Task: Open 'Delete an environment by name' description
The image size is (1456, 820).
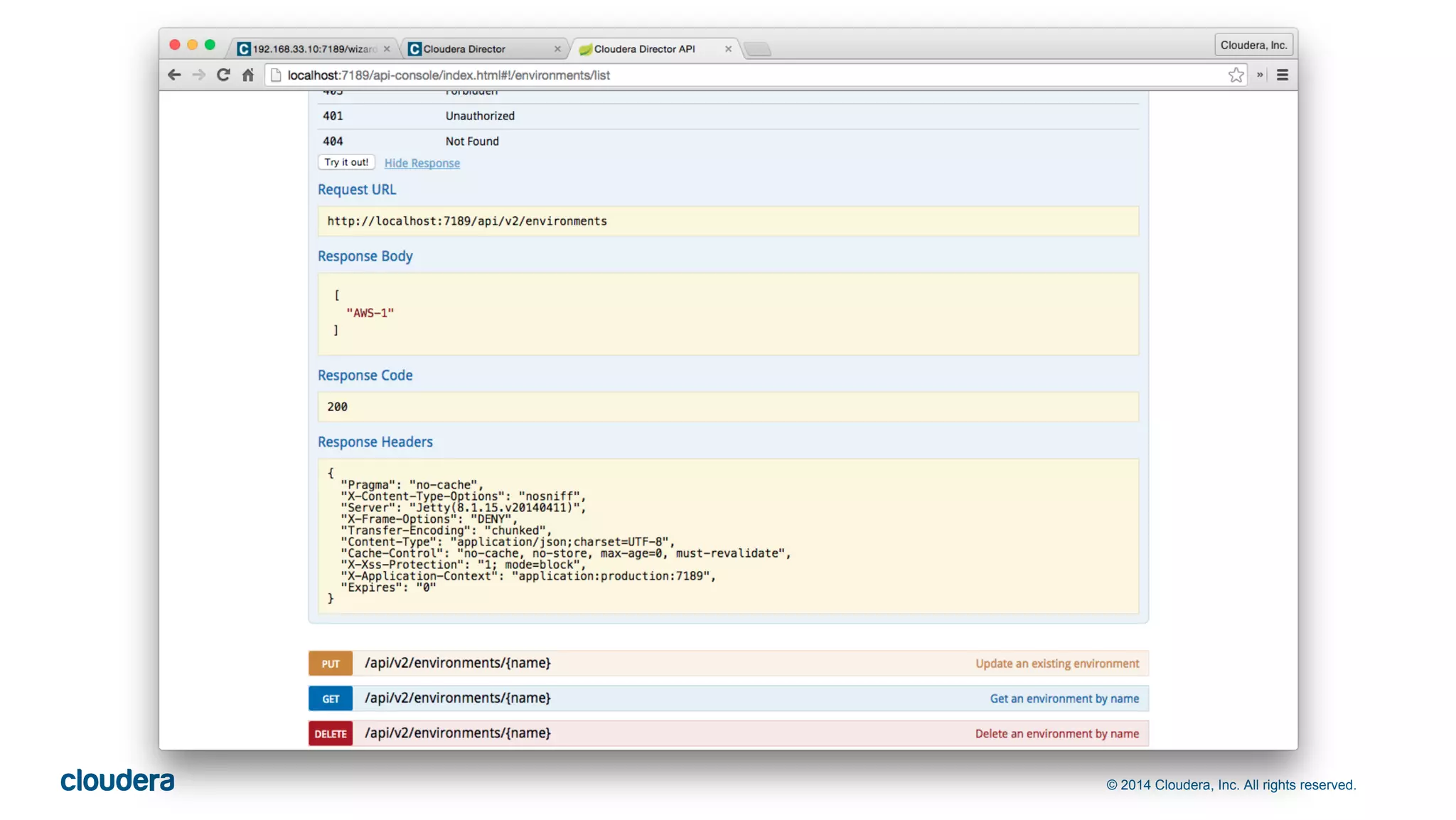Action: [x=1057, y=733]
